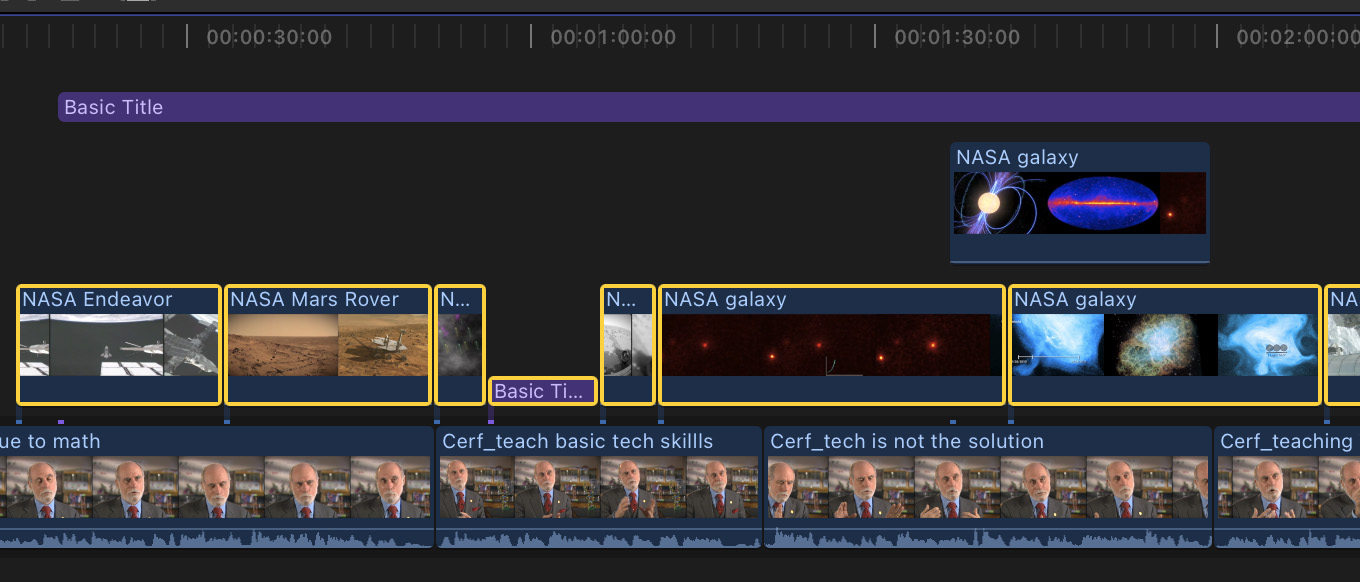
Task: Click the ruler at 00:02:00:00
Action: pyautogui.click(x=1298, y=37)
